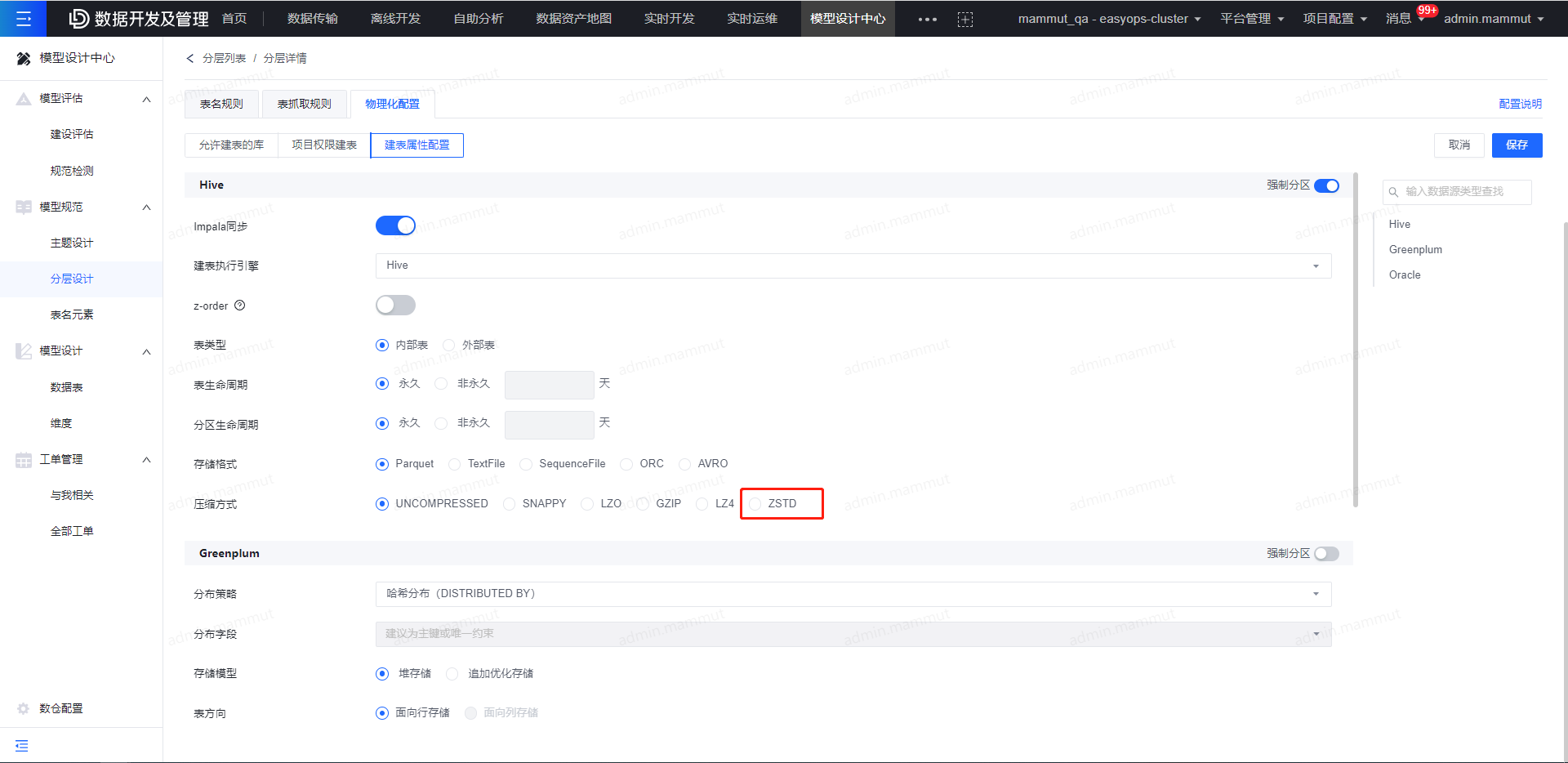Click the 数据开发及管理 logo icon
Image resolution: width=1568 pixels, height=763 pixels.
coord(79,18)
